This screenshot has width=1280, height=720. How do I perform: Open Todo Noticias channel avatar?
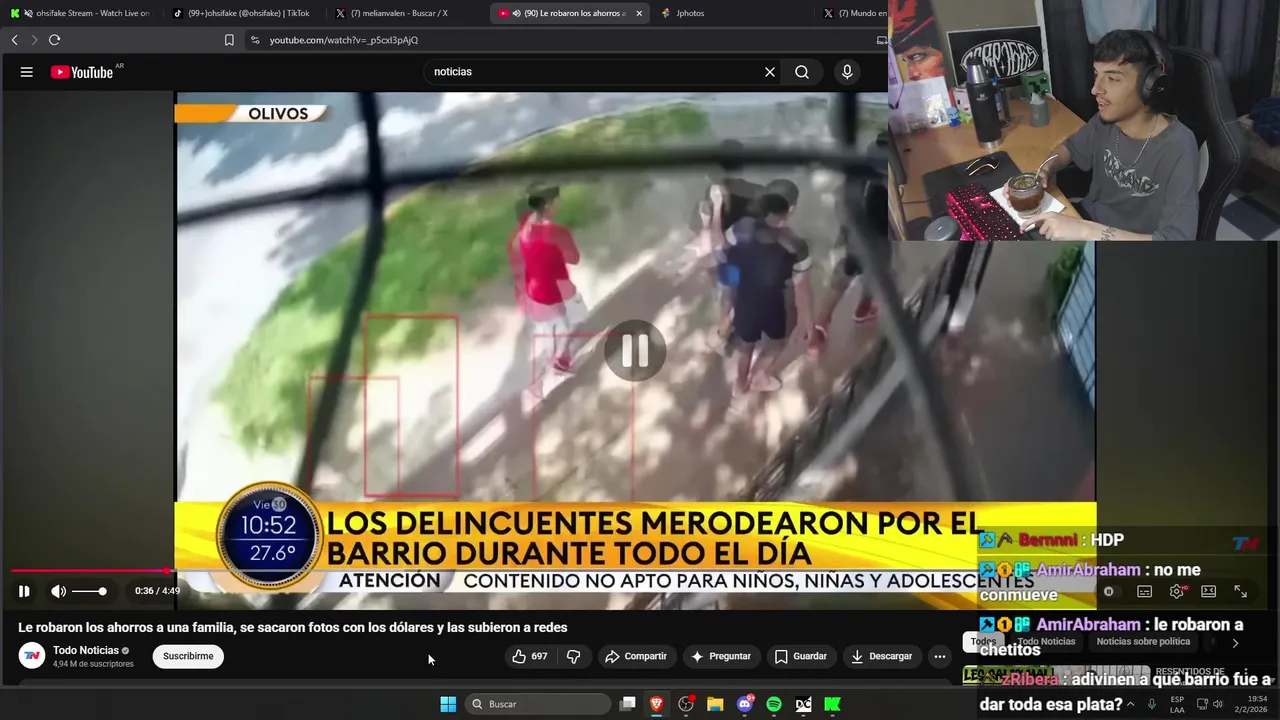(32, 656)
